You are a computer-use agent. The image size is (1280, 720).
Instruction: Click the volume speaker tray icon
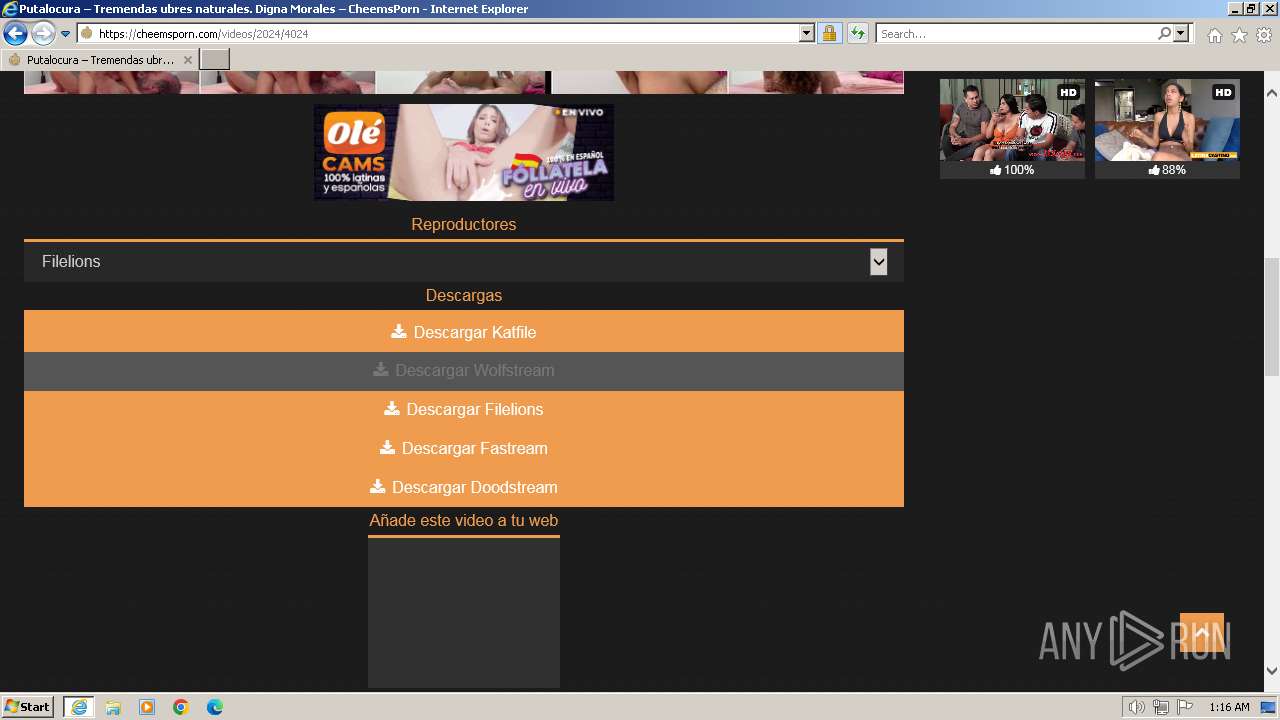pyautogui.click(x=1137, y=707)
